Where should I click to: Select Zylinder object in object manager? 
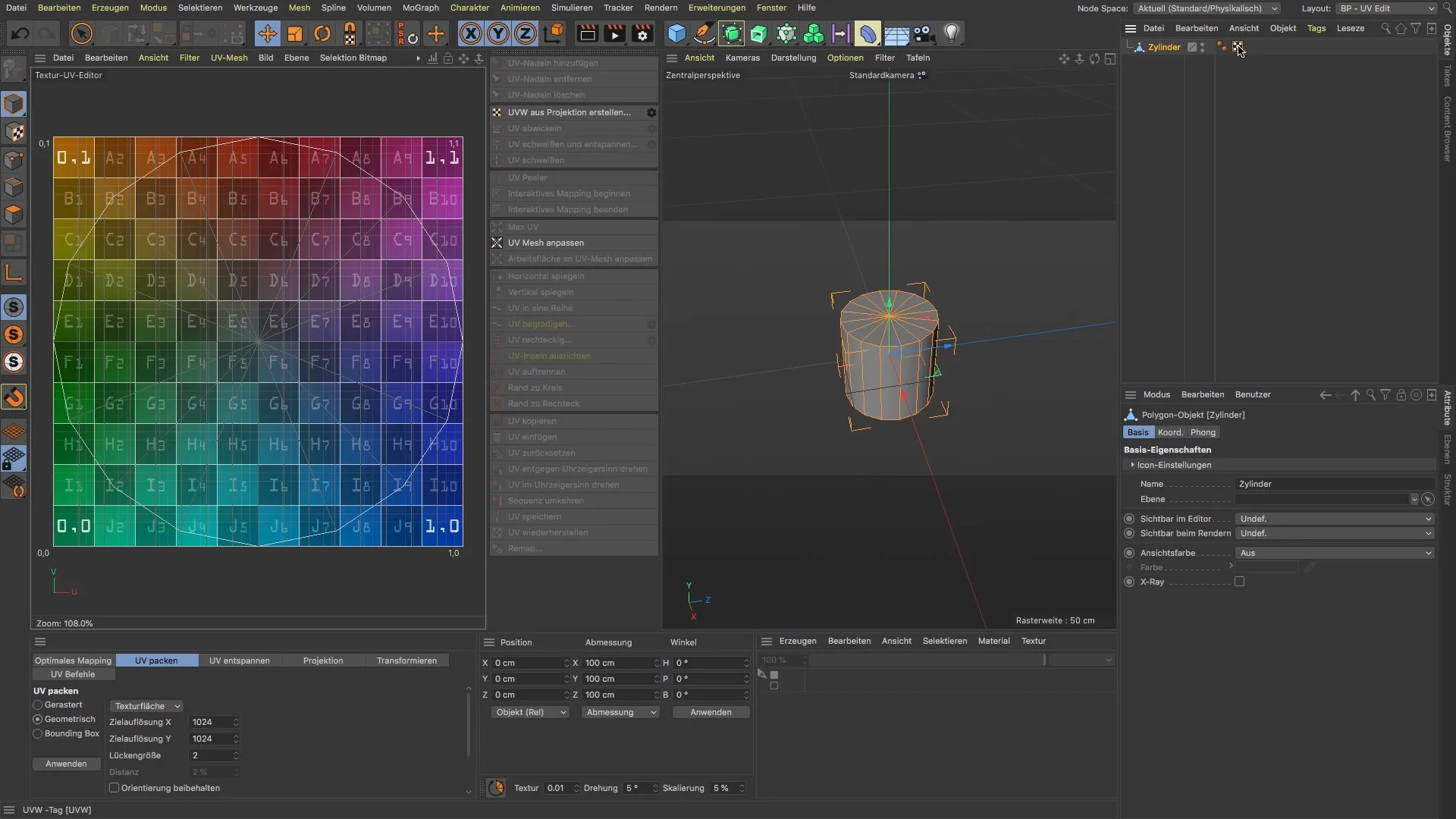pos(1164,47)
